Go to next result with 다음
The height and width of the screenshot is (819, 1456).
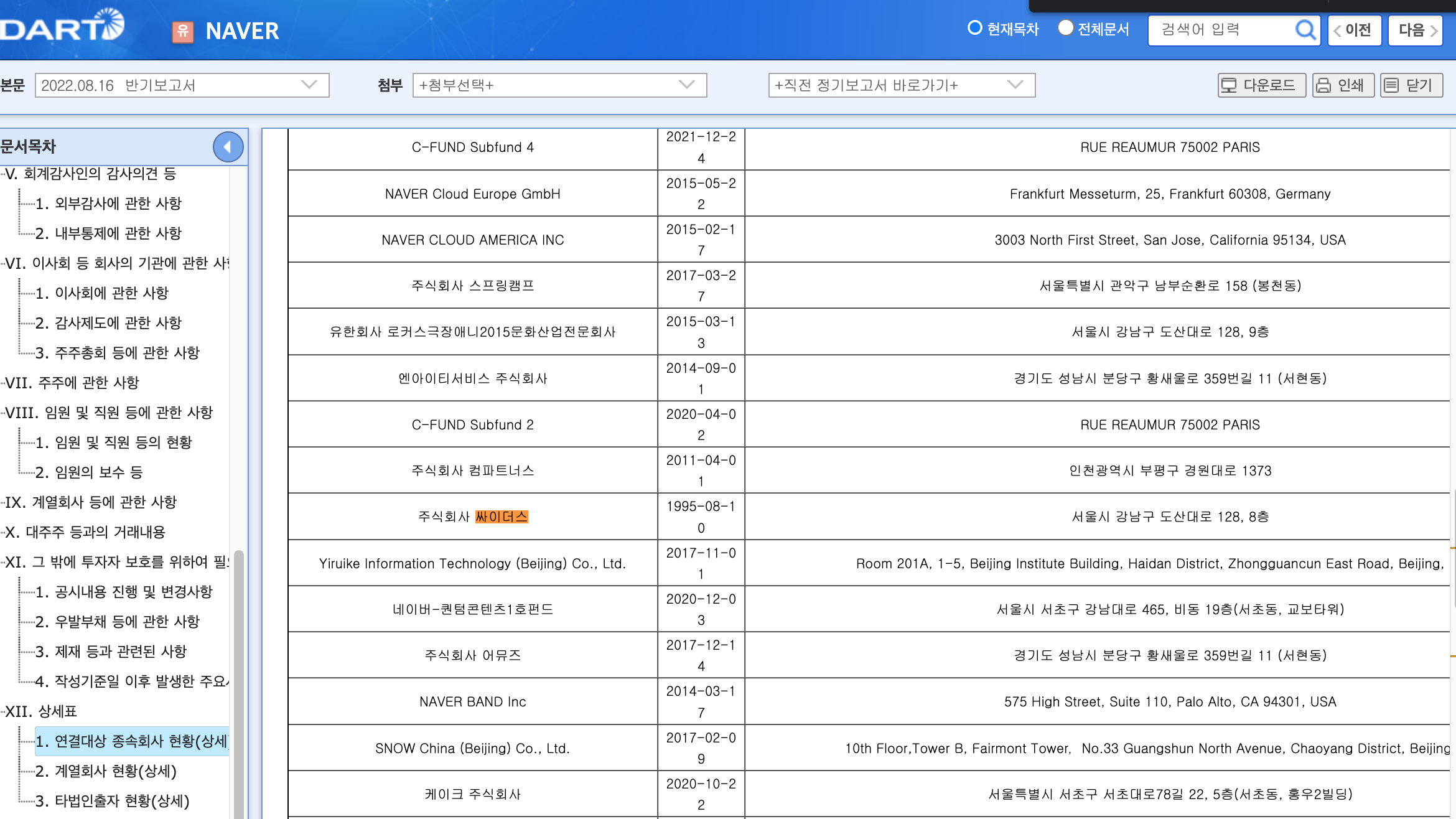point(1415,30)
